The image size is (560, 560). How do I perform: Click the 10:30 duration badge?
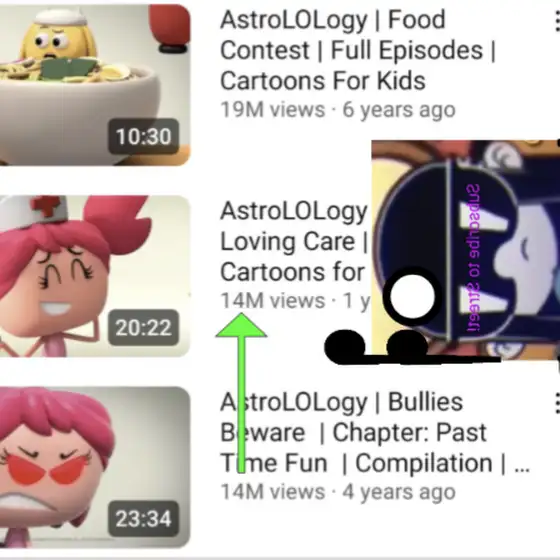144,136
